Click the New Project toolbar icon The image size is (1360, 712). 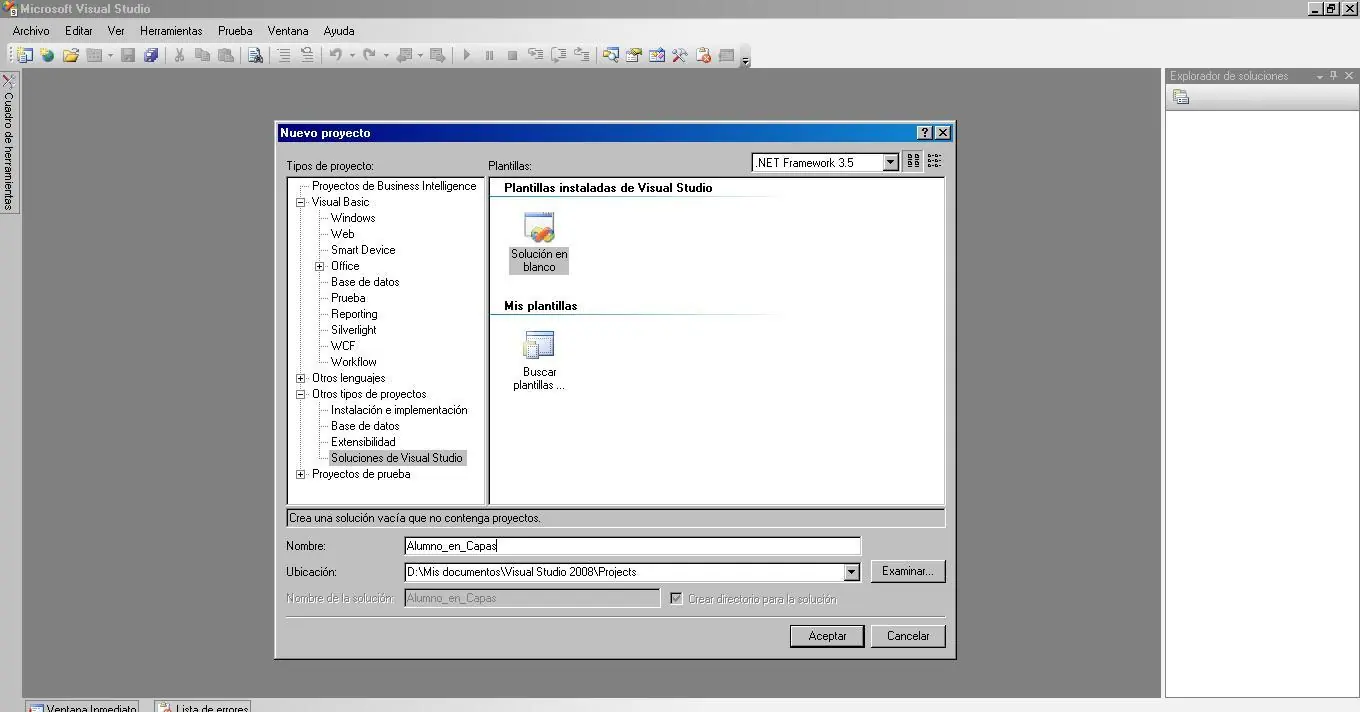(24, 55)
